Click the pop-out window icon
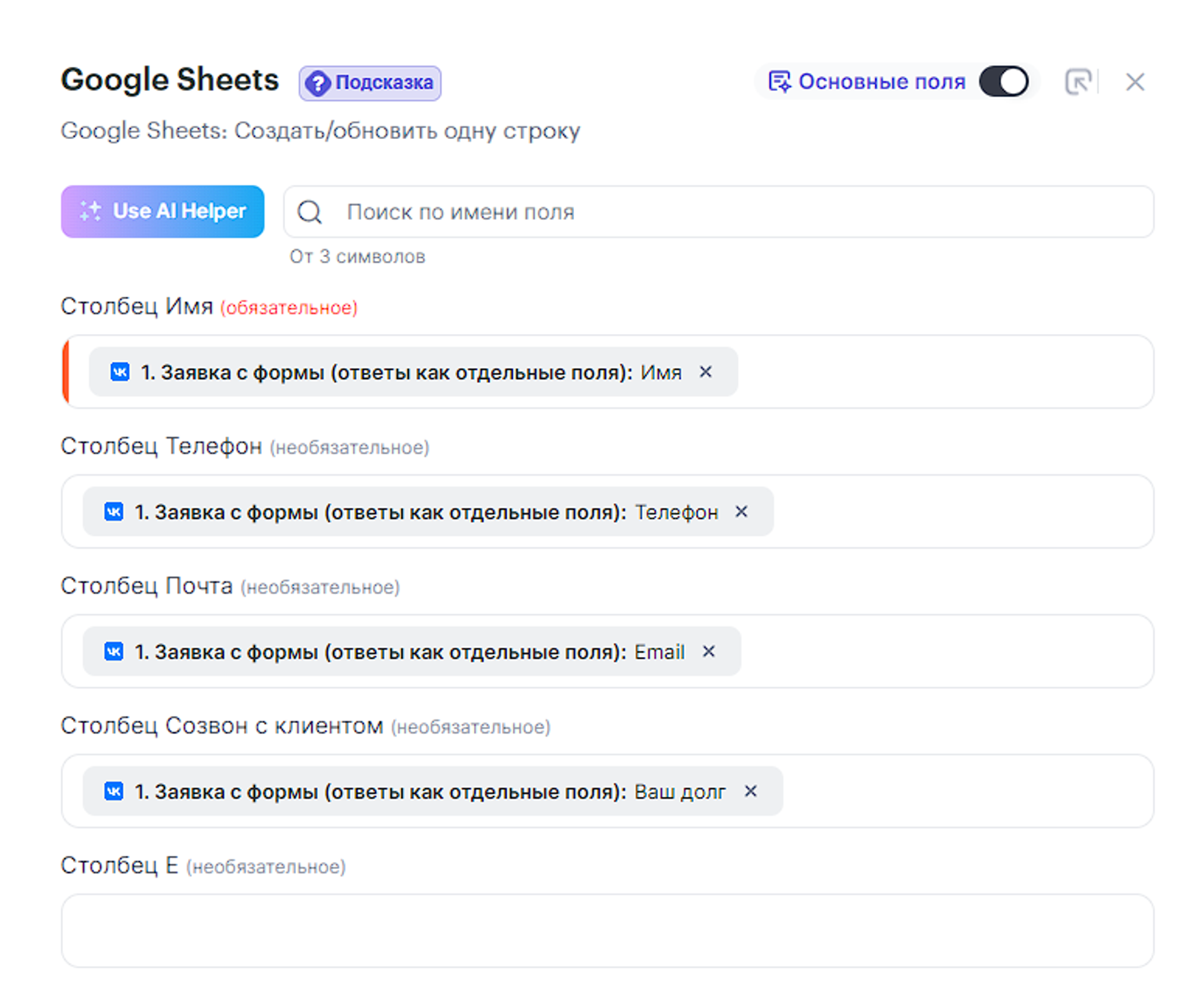This screenshot has height=985, width=1204. click(1078, 82)
